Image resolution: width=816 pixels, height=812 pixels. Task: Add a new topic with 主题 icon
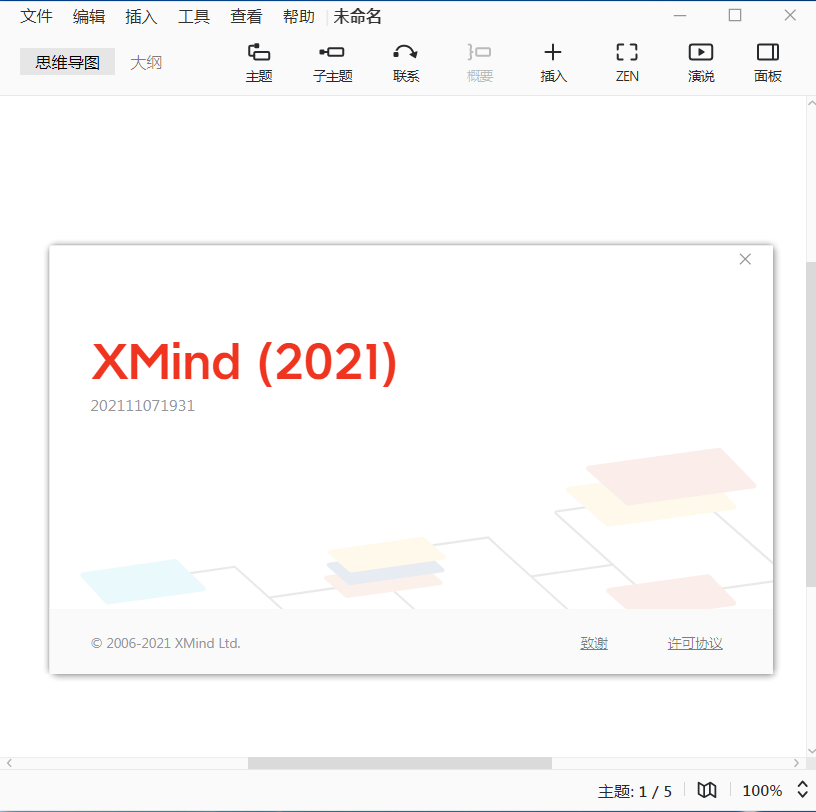[x=259, y=62]
